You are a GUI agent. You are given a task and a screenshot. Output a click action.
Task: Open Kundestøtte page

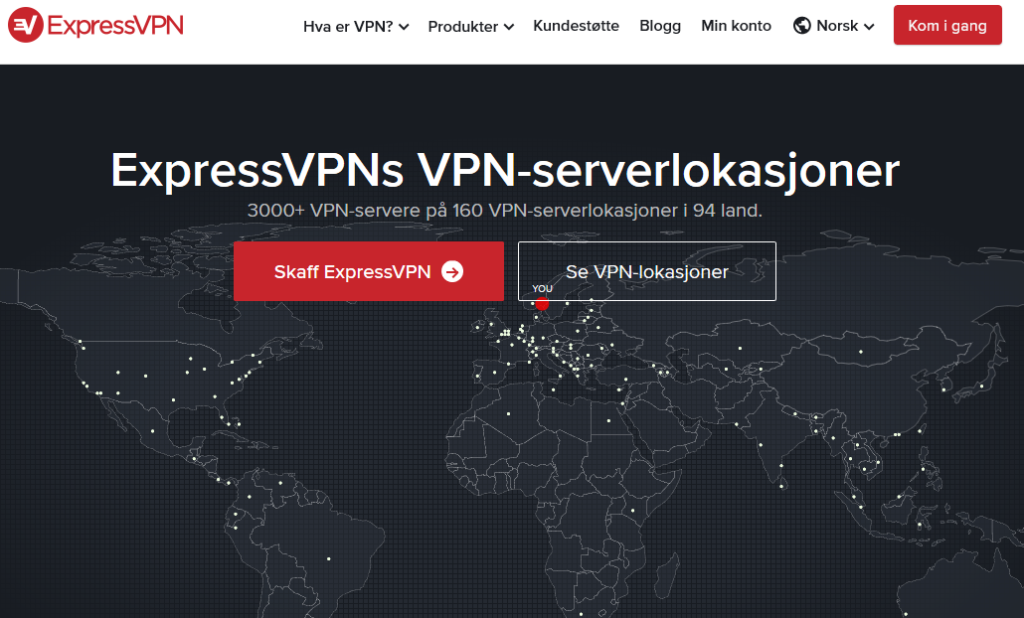[576, 25]
